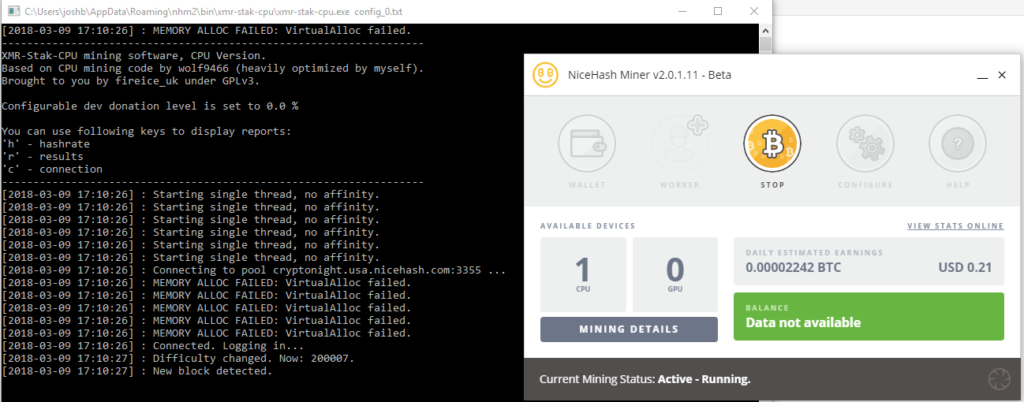Close the NiceHash Miner window

point(1002,76)
